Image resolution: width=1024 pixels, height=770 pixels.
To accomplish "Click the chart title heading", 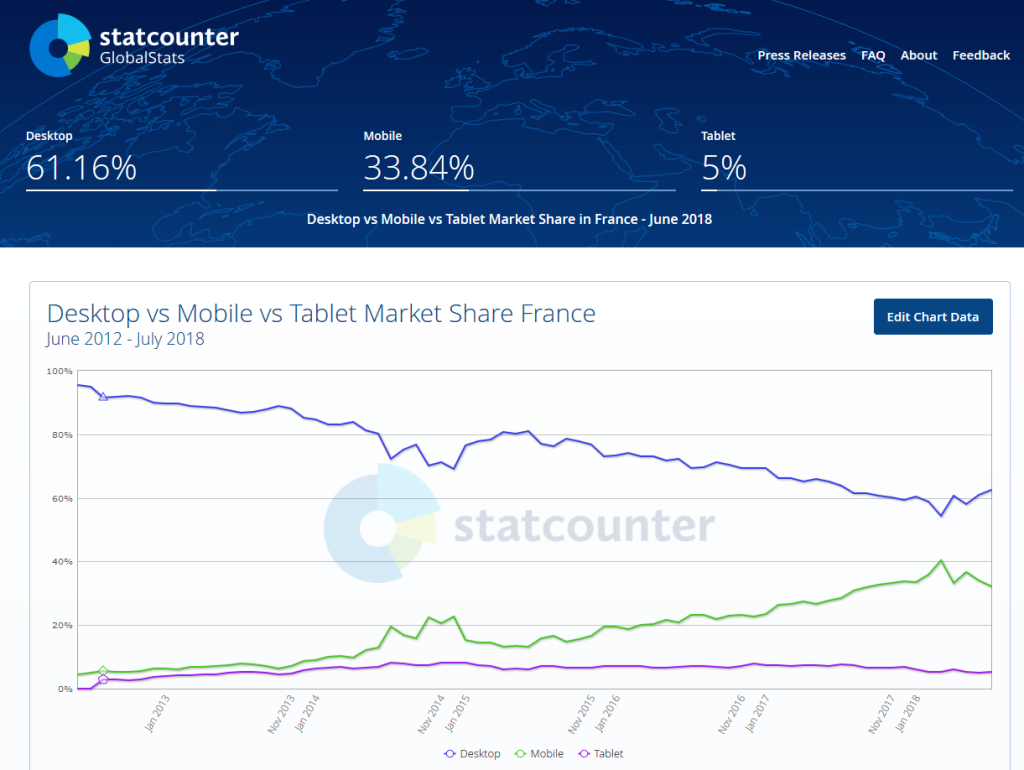I will 321,313.
